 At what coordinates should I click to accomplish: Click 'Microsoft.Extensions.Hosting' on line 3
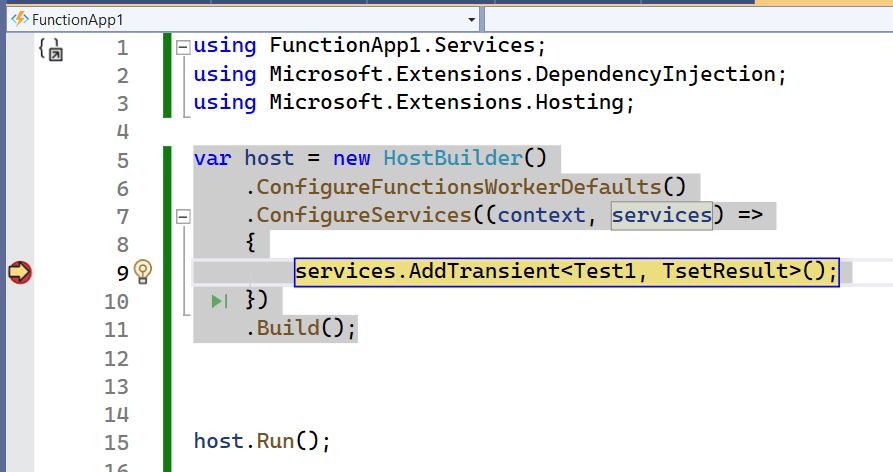click(x=446, y=102)
